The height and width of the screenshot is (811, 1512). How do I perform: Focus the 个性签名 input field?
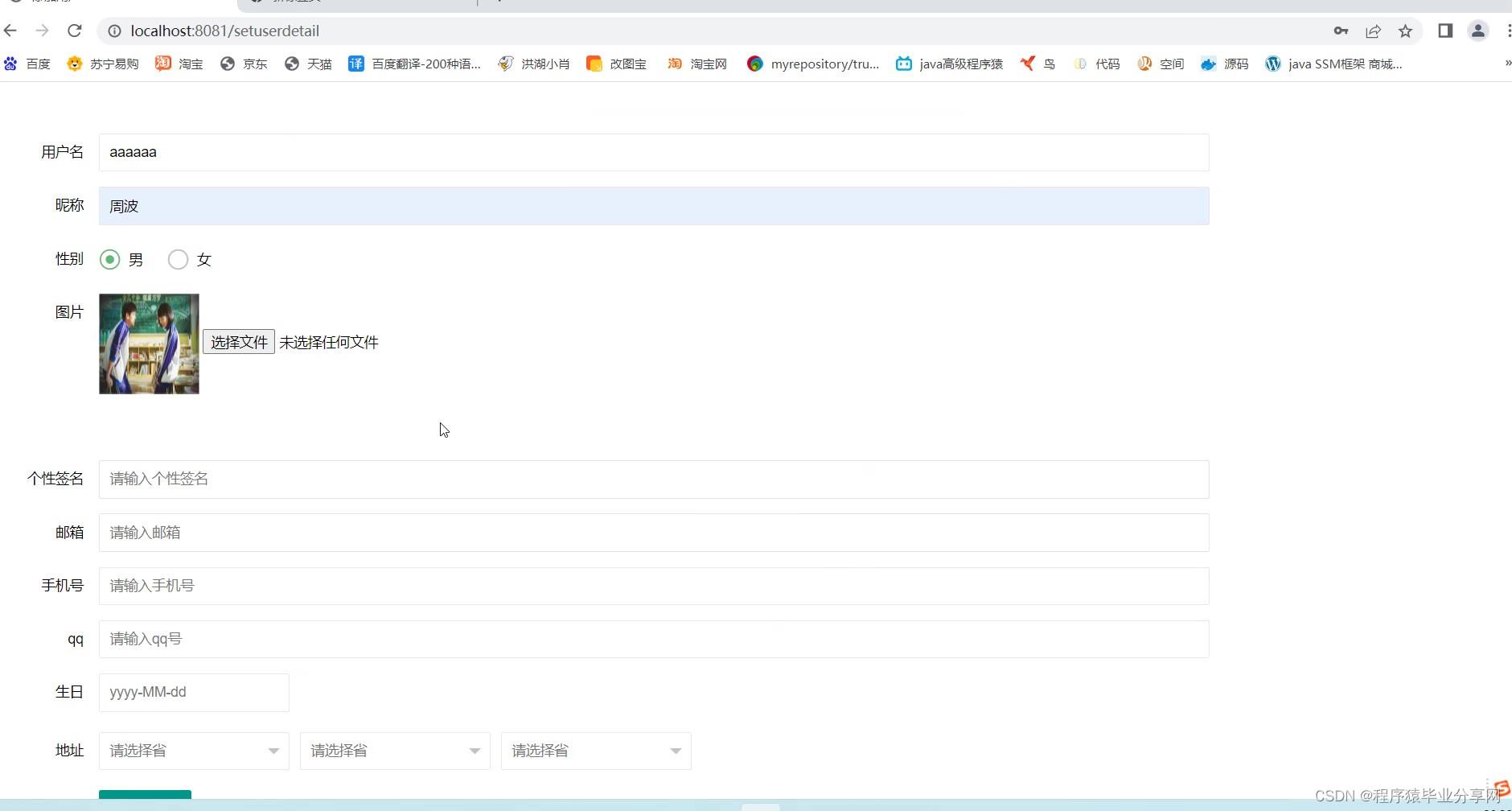(654, 479)
